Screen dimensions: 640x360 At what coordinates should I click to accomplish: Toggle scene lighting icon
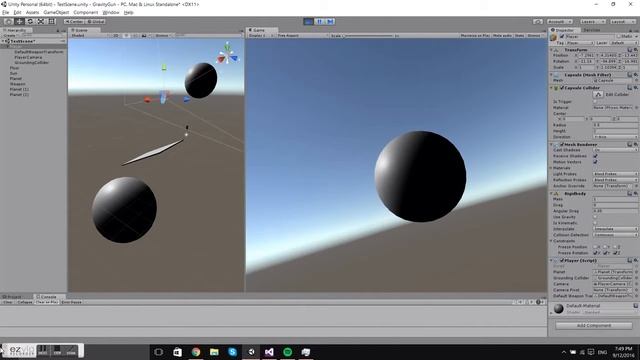127,36
